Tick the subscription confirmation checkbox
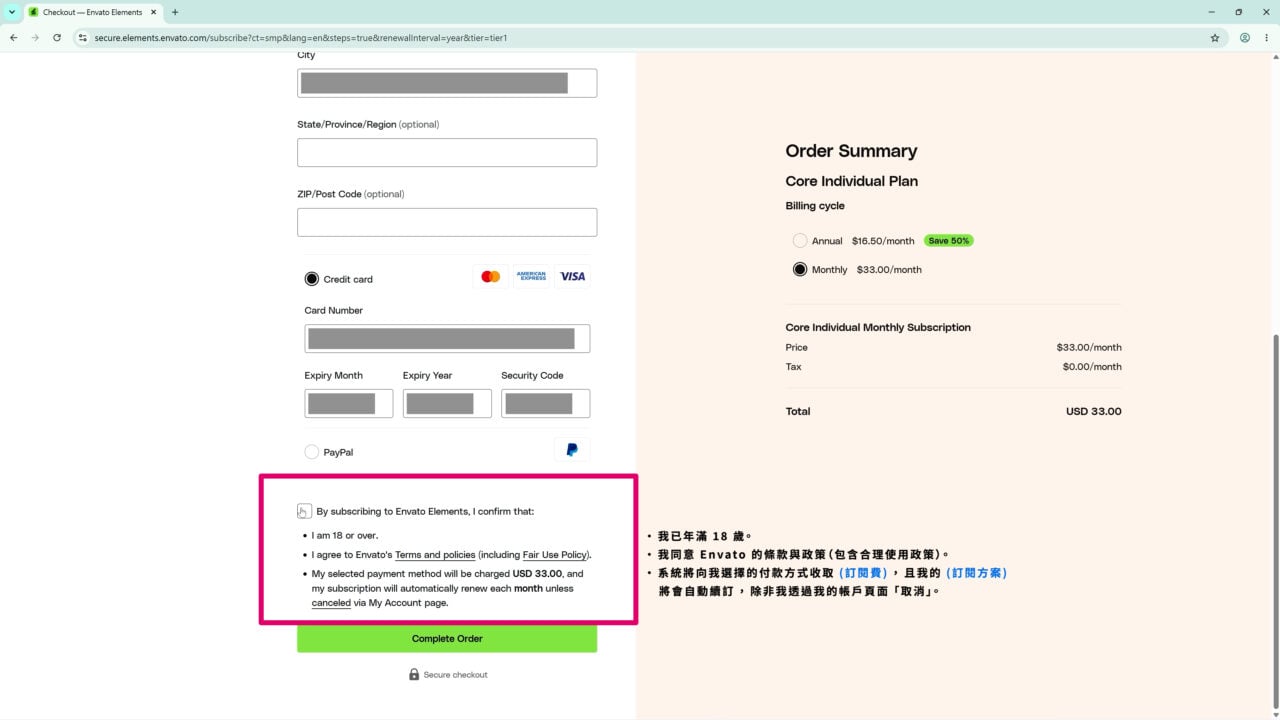This screenshot has height=720, width=1280. click(304, 511)
